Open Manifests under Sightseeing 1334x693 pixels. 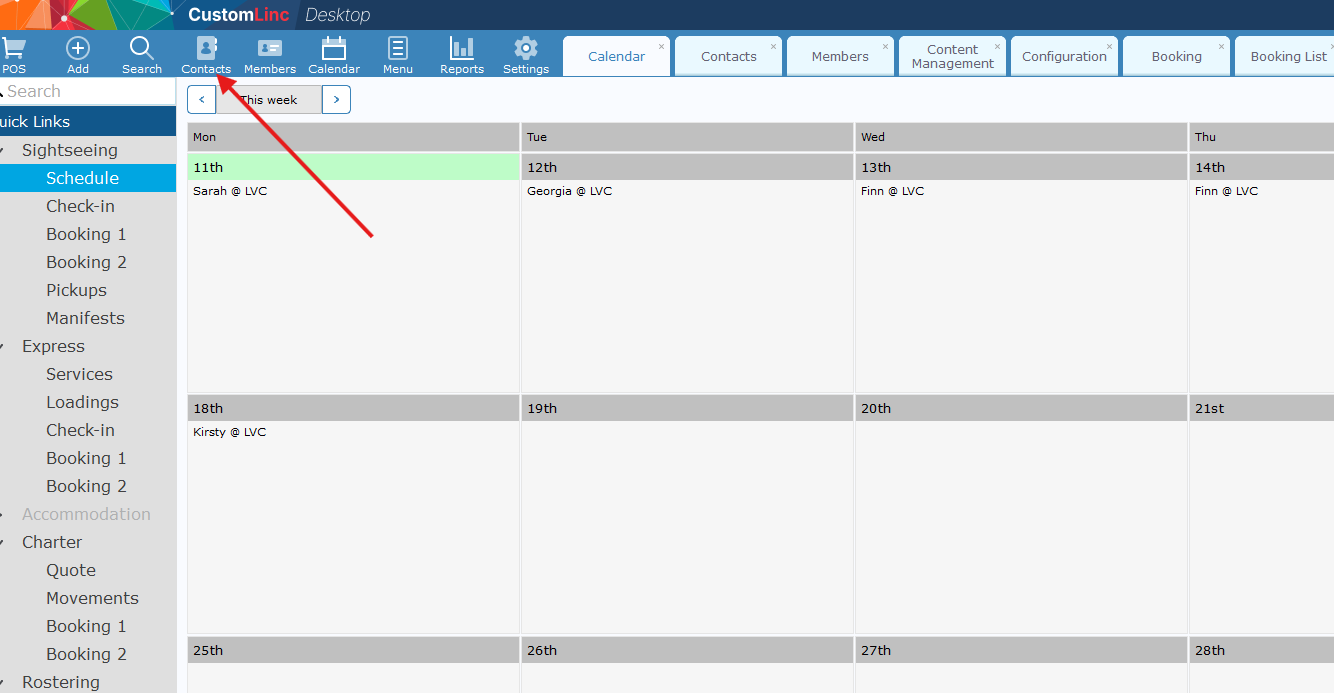pos(85,318)
